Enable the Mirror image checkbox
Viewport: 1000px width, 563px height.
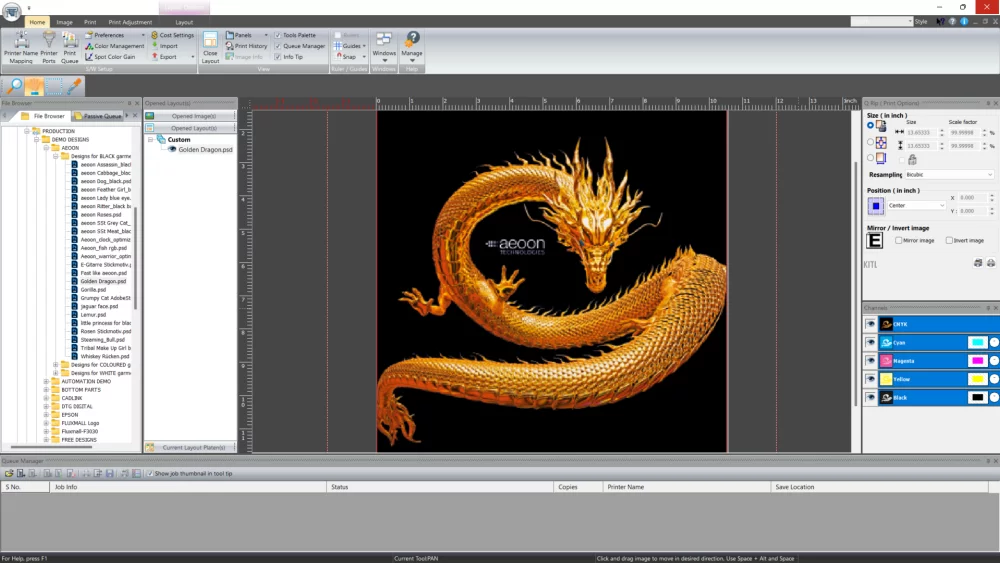[x=898, y=240]
